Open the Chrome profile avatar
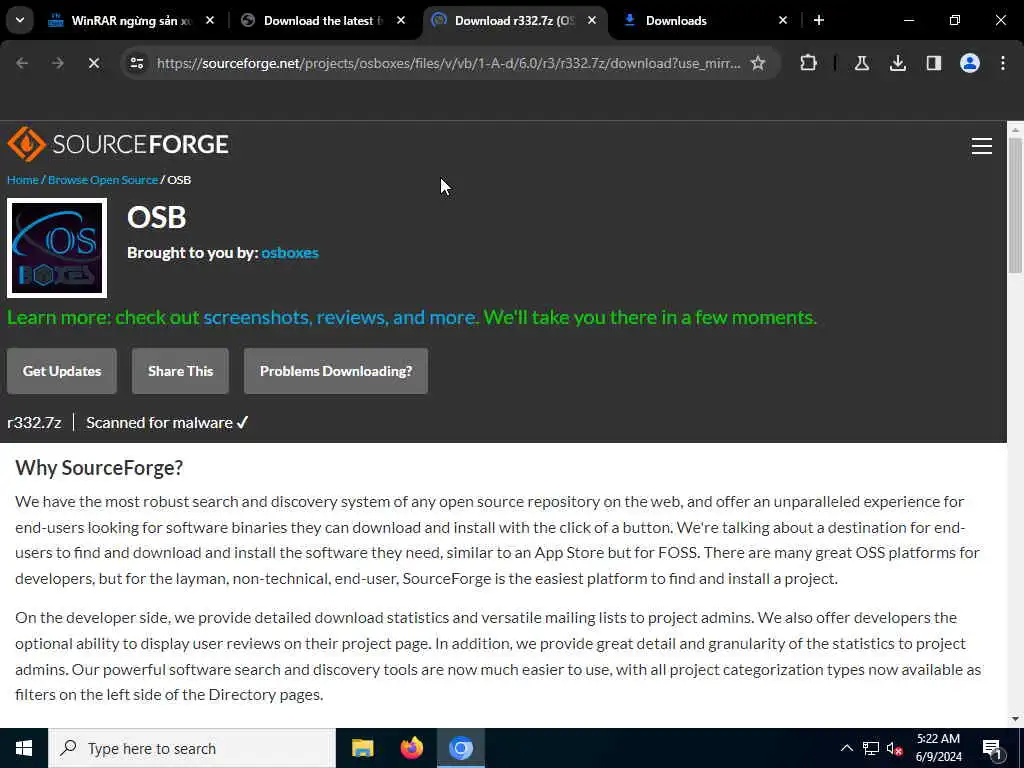Viewport: 1024px width, 768px height. [970, 63]
